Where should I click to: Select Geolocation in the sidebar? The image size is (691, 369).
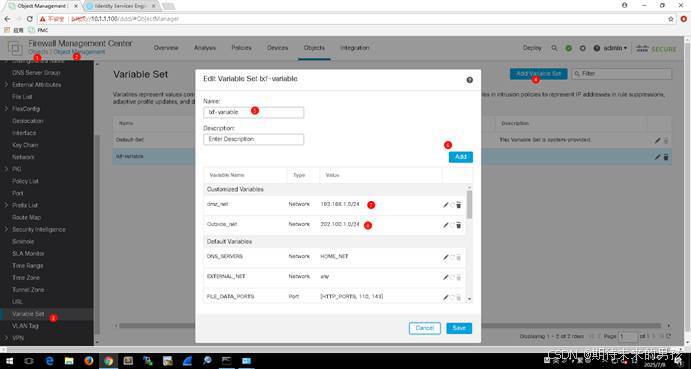(x=27, y=121)
